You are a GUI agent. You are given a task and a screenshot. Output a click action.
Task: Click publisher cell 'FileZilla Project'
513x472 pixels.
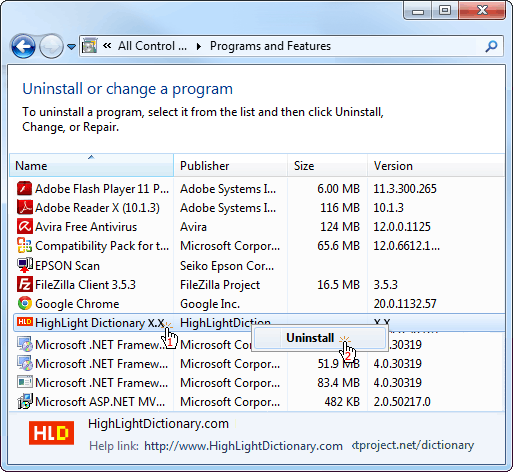tap(220, 285)
